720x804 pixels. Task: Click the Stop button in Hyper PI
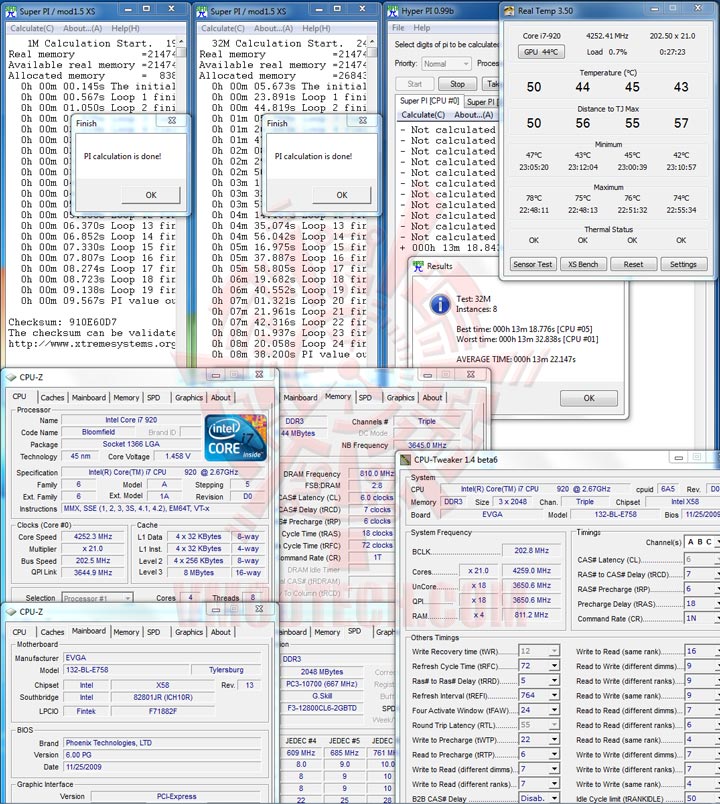coord(457,84)
